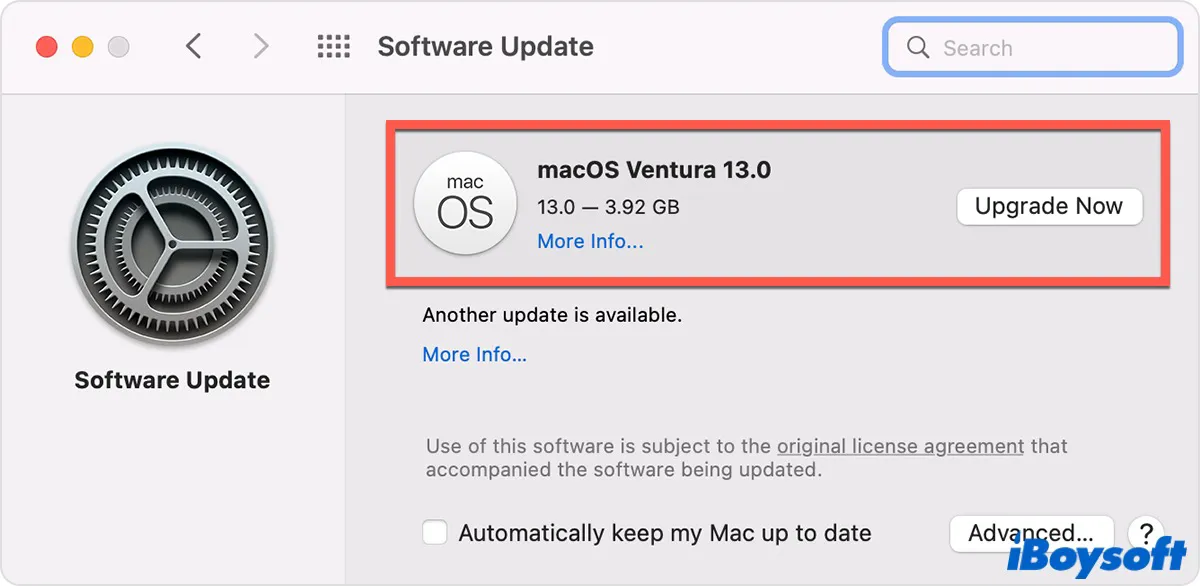Click the back navigation chevron
The width and height of the screenshot is (1200, 586).
[x=194, y=46]
